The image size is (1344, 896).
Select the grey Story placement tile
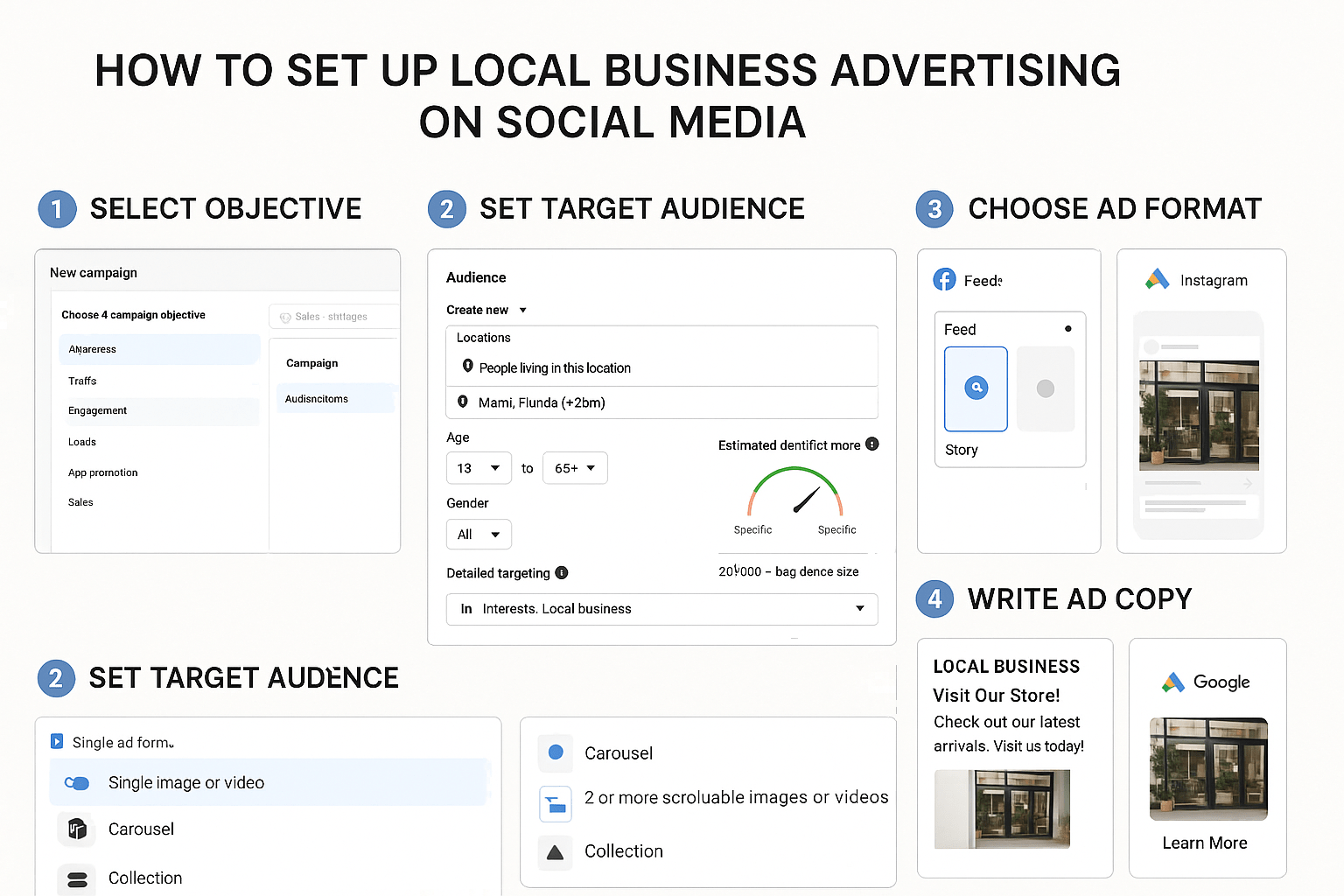1046,388
